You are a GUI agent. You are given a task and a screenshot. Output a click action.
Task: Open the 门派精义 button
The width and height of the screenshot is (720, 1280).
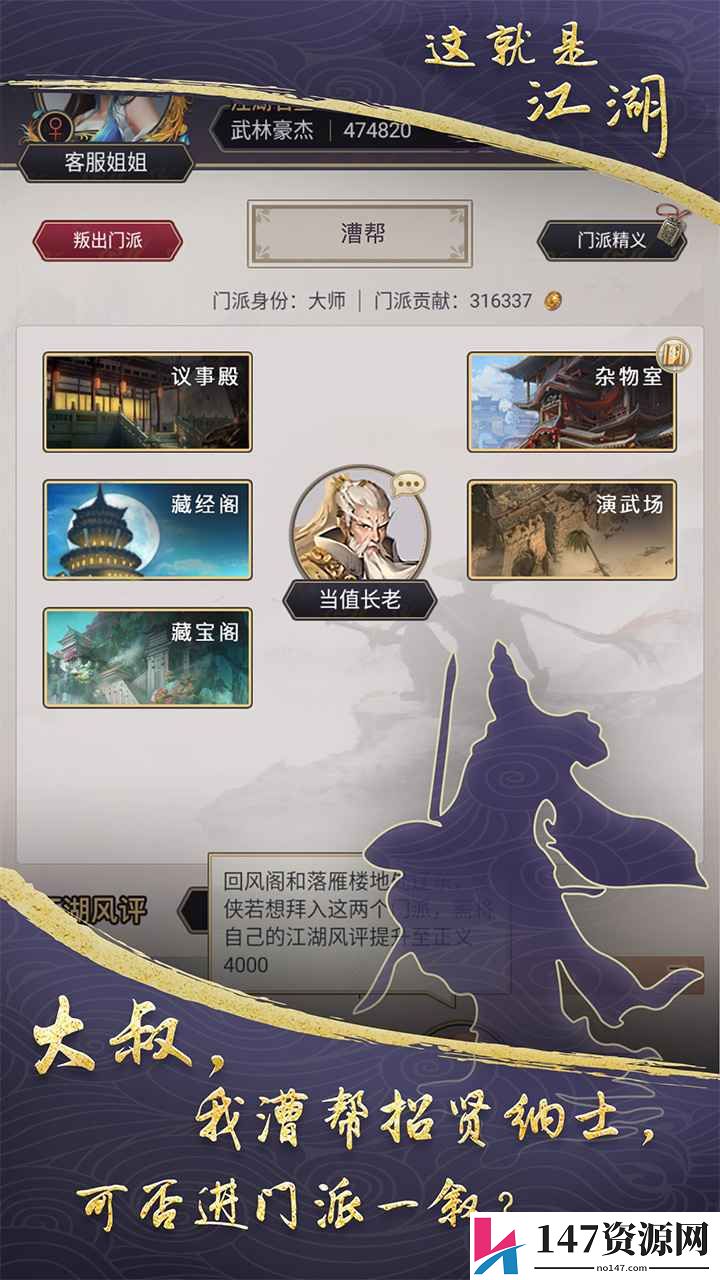click(612, 240)
